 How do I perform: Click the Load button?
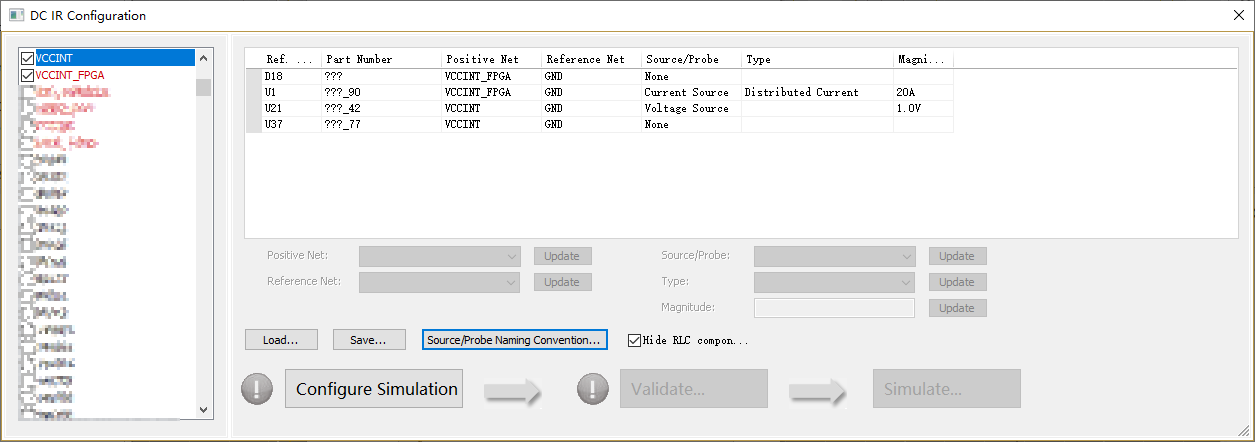[x=281, y=340]
